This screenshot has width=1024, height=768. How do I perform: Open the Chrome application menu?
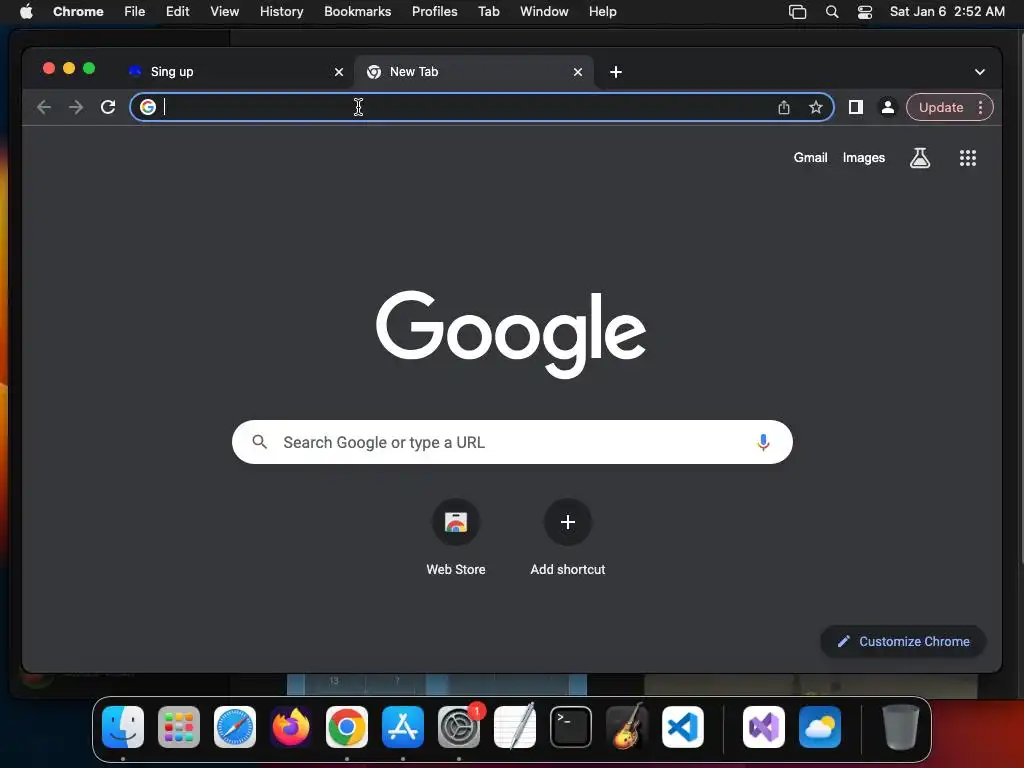[x=78, y=12]
